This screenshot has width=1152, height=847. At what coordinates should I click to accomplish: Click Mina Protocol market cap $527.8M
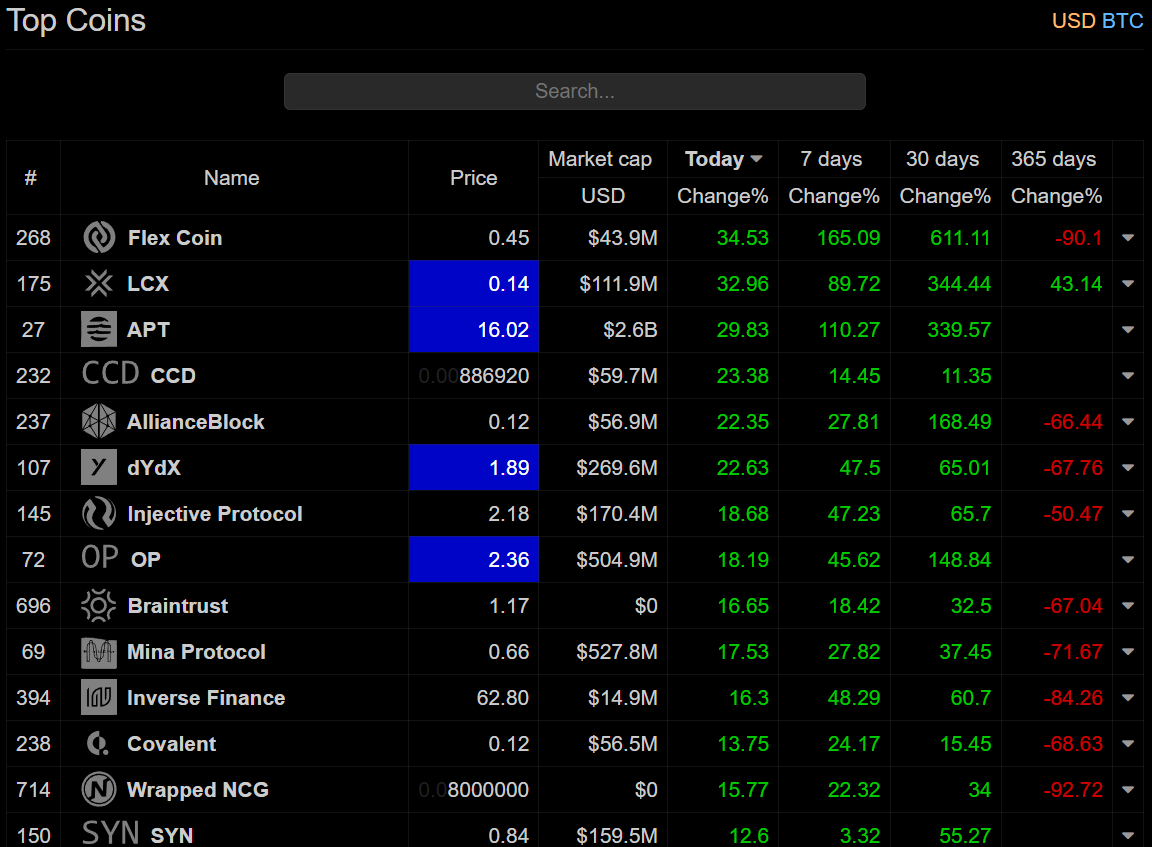click(616, 652)
